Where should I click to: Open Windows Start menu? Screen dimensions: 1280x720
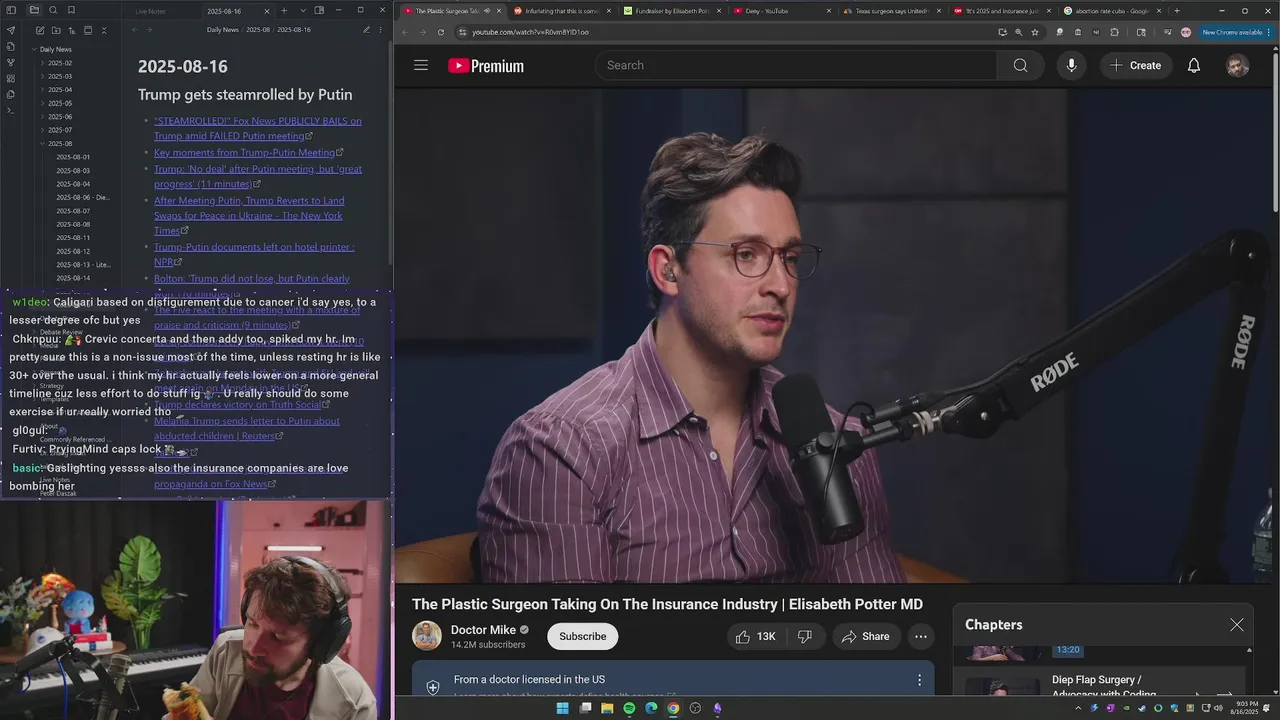(562, 708)
